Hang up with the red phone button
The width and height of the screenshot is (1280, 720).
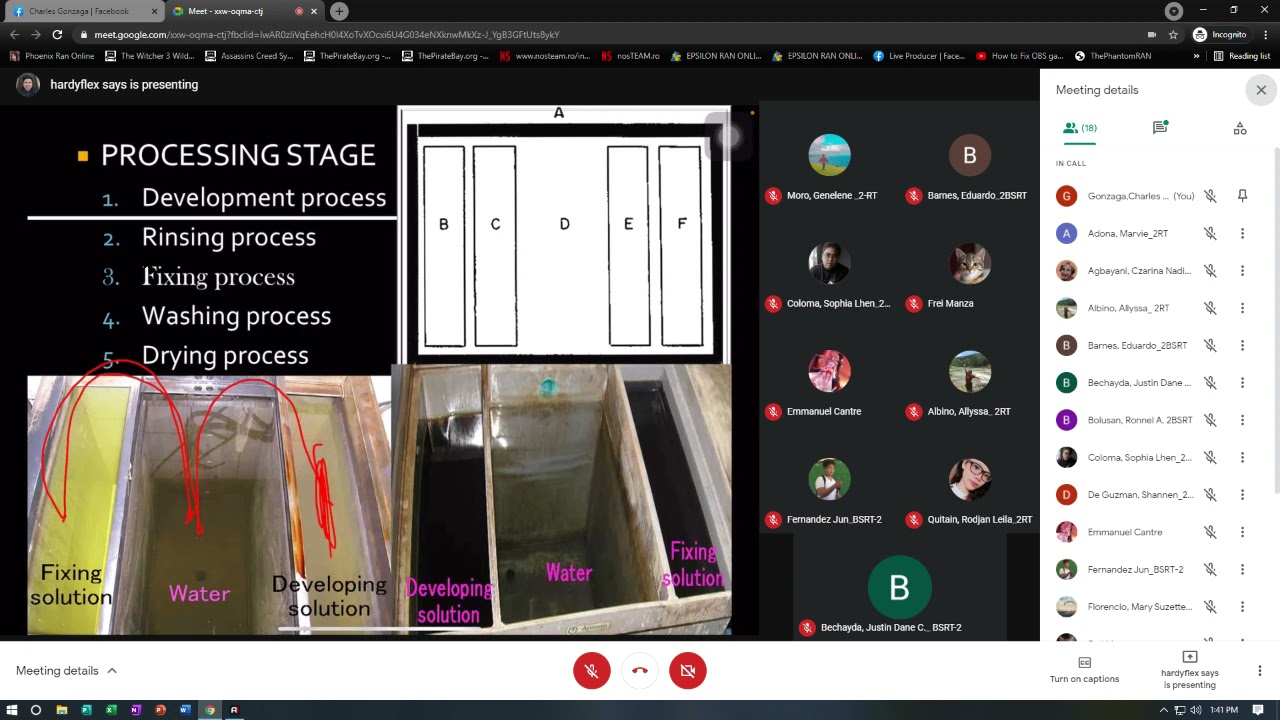[x=640, y=671]
